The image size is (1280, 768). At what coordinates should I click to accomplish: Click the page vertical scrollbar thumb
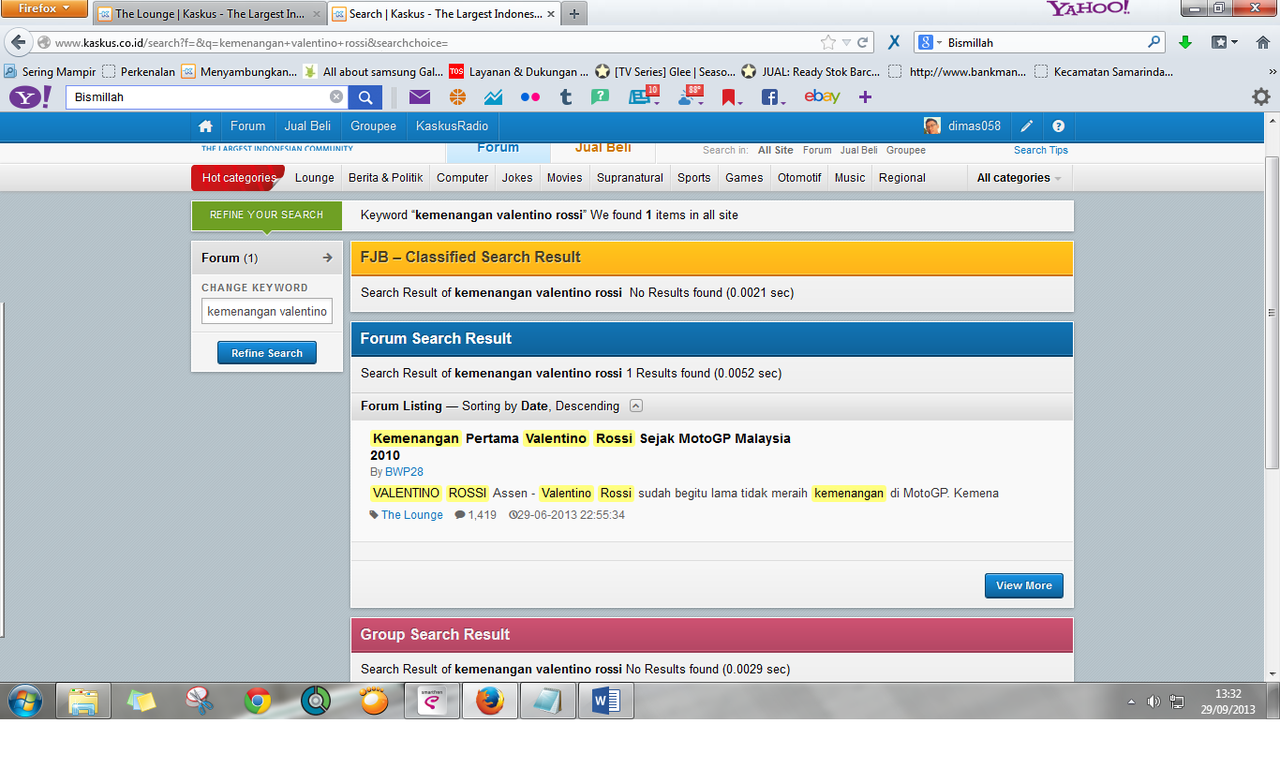pyautogui.click(x=1272, y=312)
